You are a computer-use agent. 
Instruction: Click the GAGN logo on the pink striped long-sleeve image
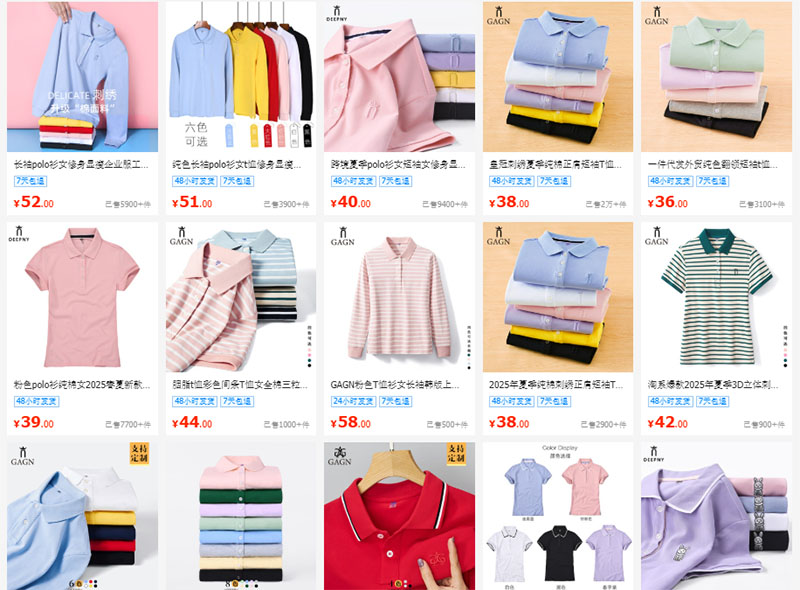click(x=342, y=236)
